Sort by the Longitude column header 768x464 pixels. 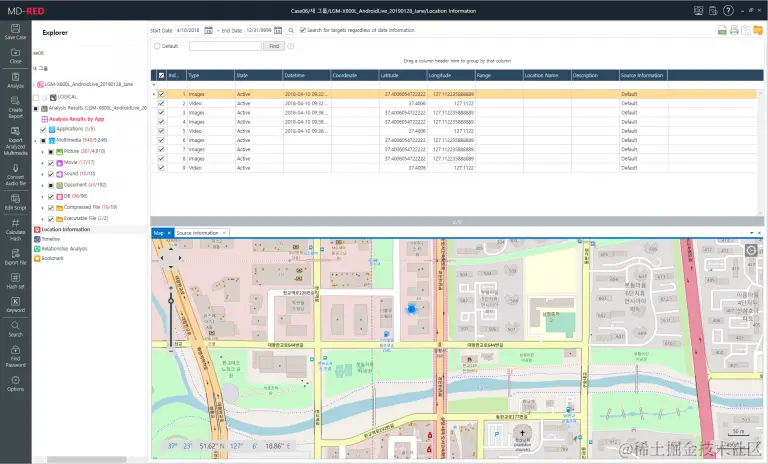[x=451, y=75]
